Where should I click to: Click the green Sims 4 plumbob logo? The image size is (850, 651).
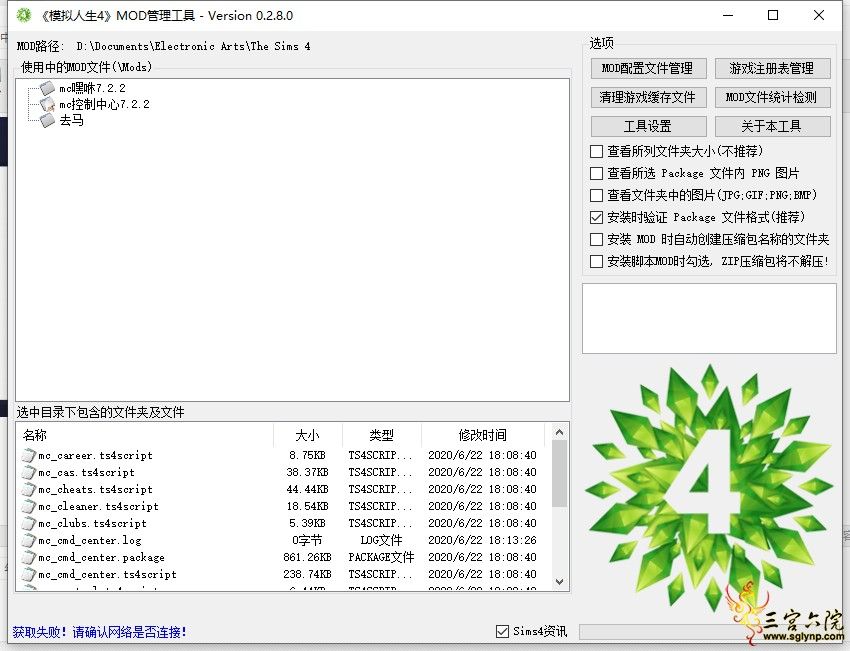click(x=709, y=488)
